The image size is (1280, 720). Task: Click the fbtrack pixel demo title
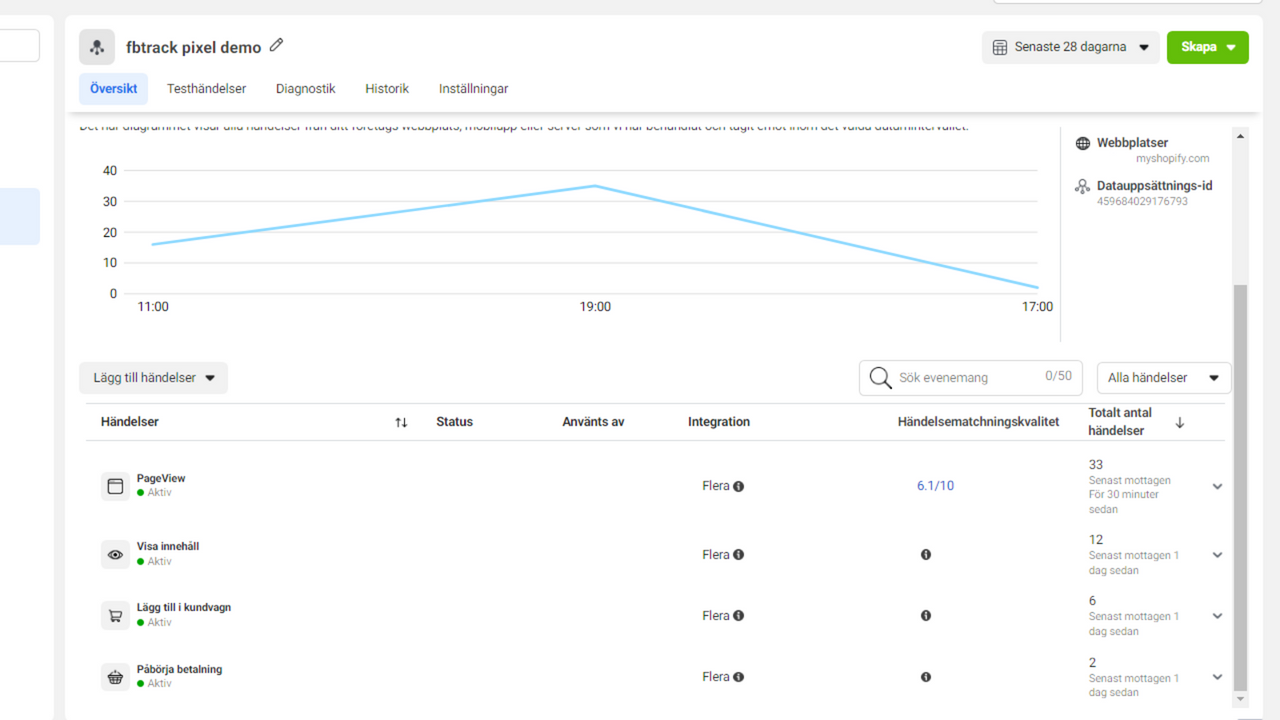pos(194,47)
